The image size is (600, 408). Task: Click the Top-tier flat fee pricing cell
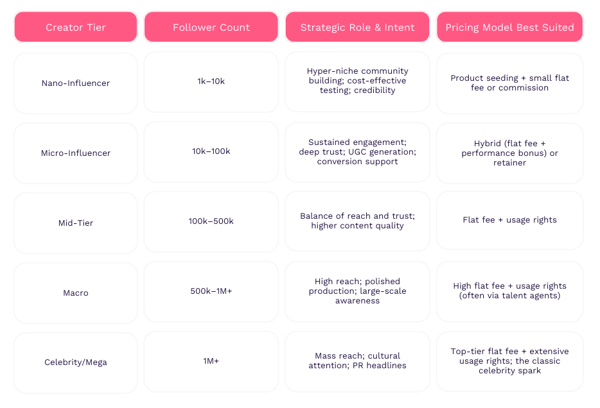(509, 361)
